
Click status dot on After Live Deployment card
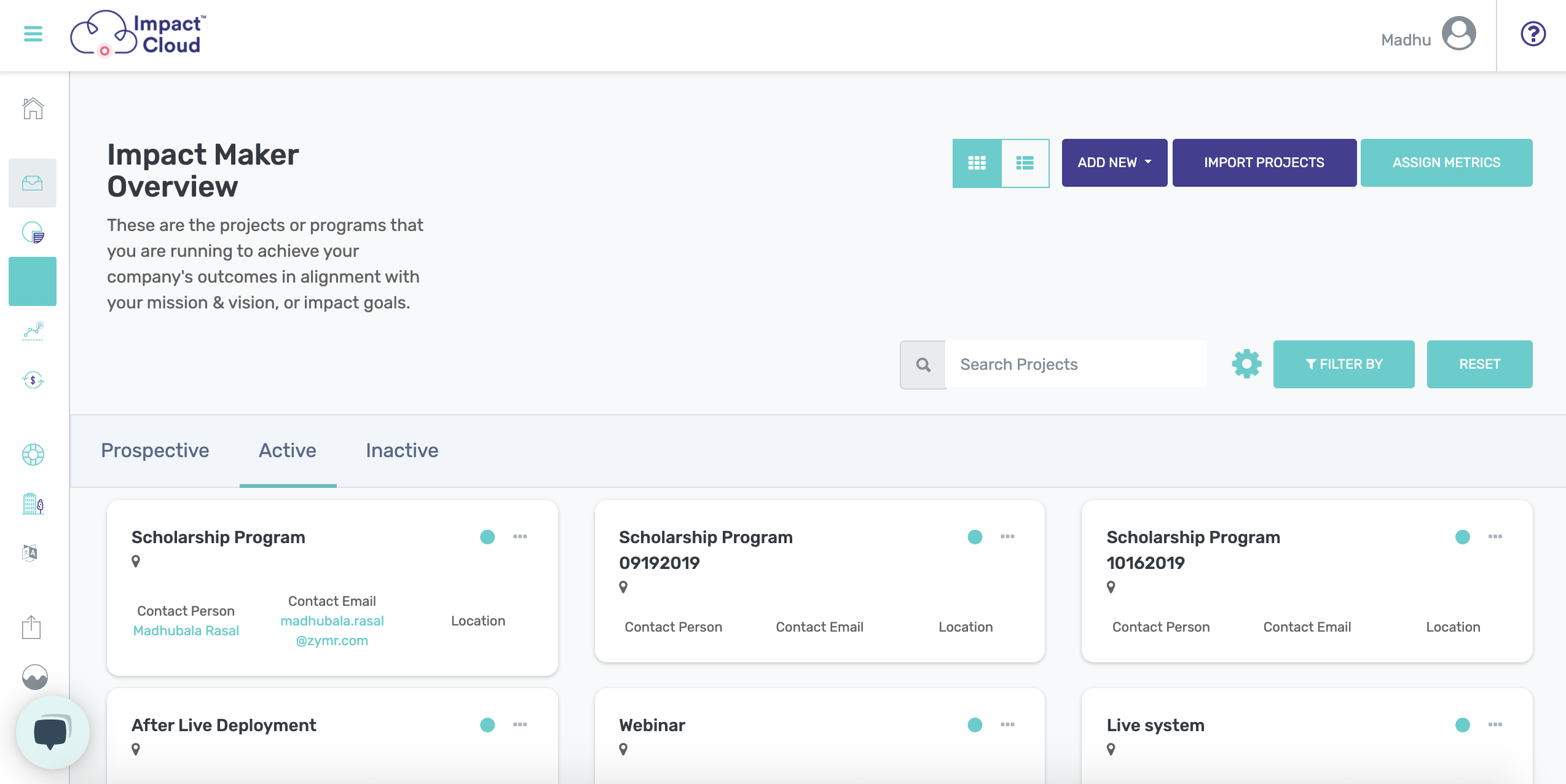point(487,725)
